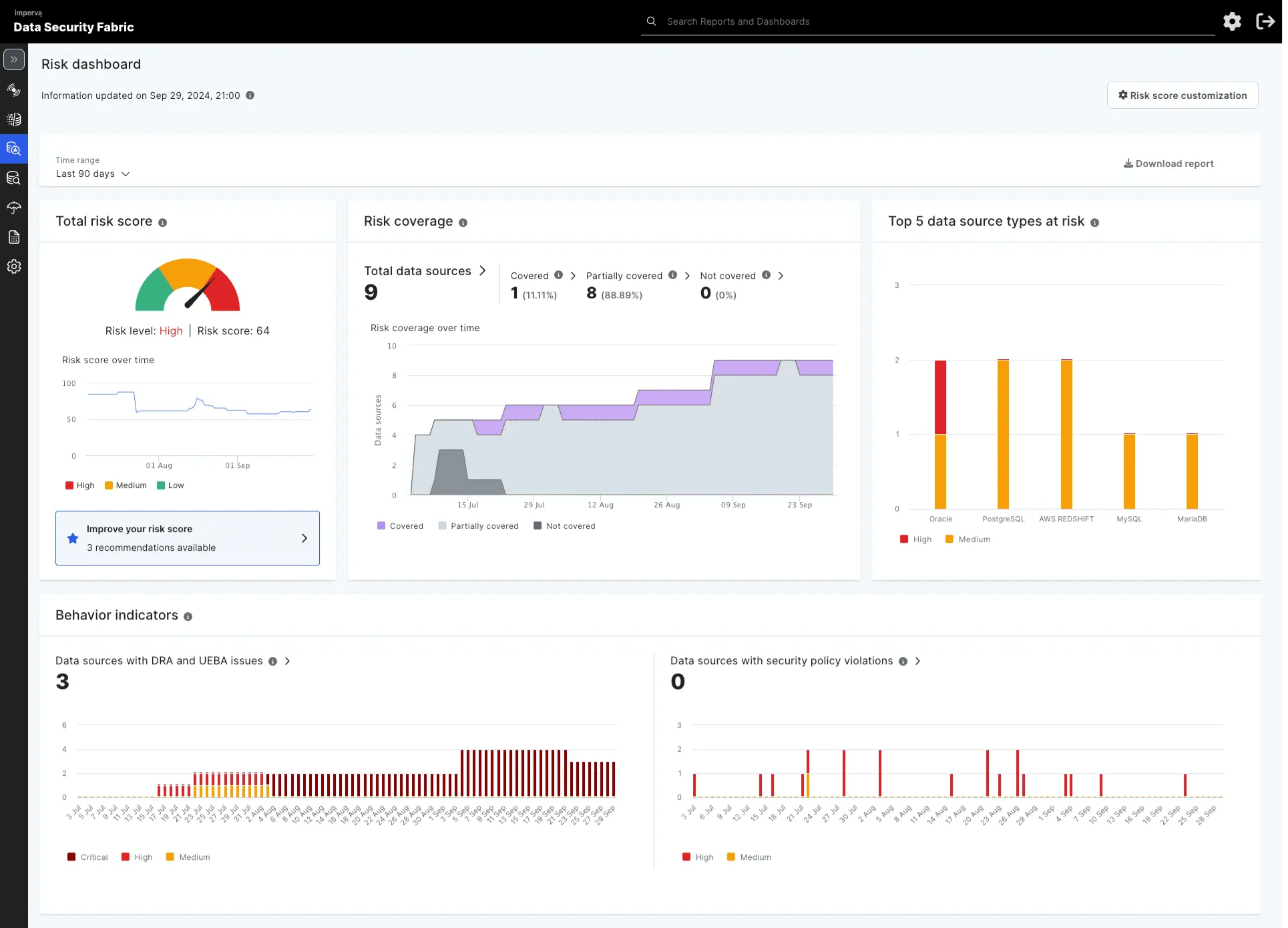Expand Total data sources details with the chevron
The height and width of the screenshot is (928, 1288).
(483, 271)
